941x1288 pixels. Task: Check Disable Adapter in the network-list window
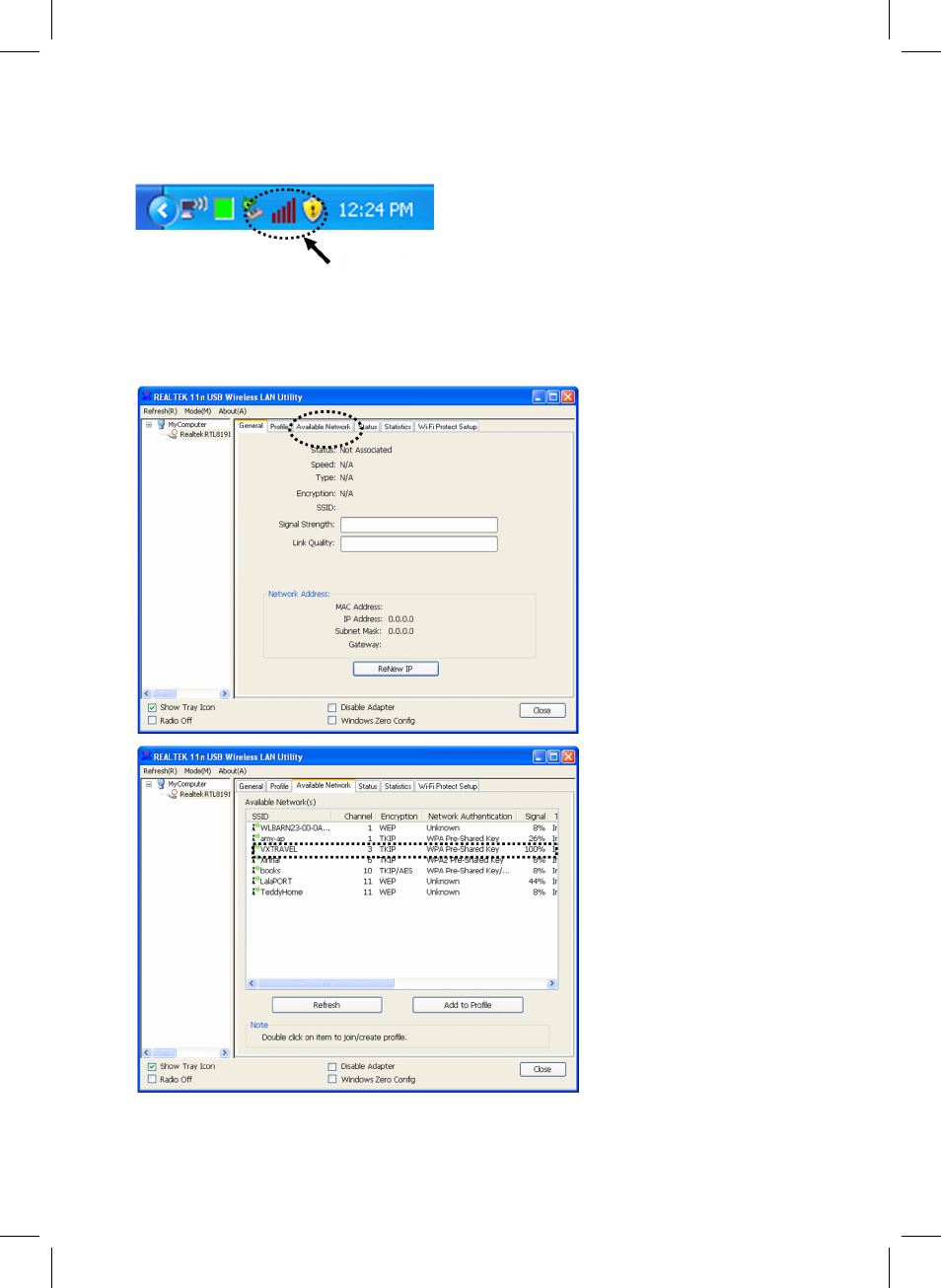tap(332, 1067)
